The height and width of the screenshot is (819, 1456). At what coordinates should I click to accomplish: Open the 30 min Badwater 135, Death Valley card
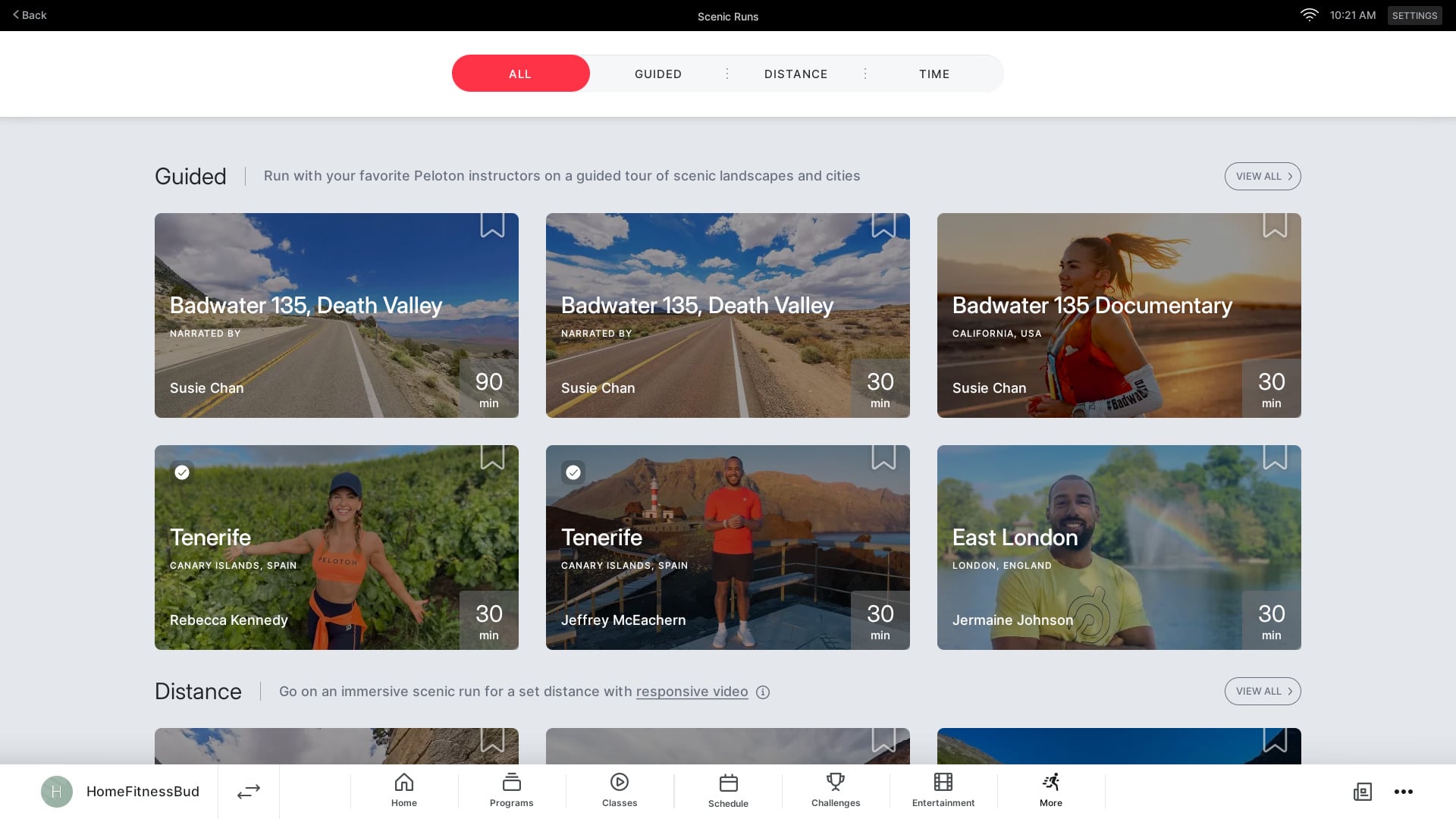click(728, 315)
